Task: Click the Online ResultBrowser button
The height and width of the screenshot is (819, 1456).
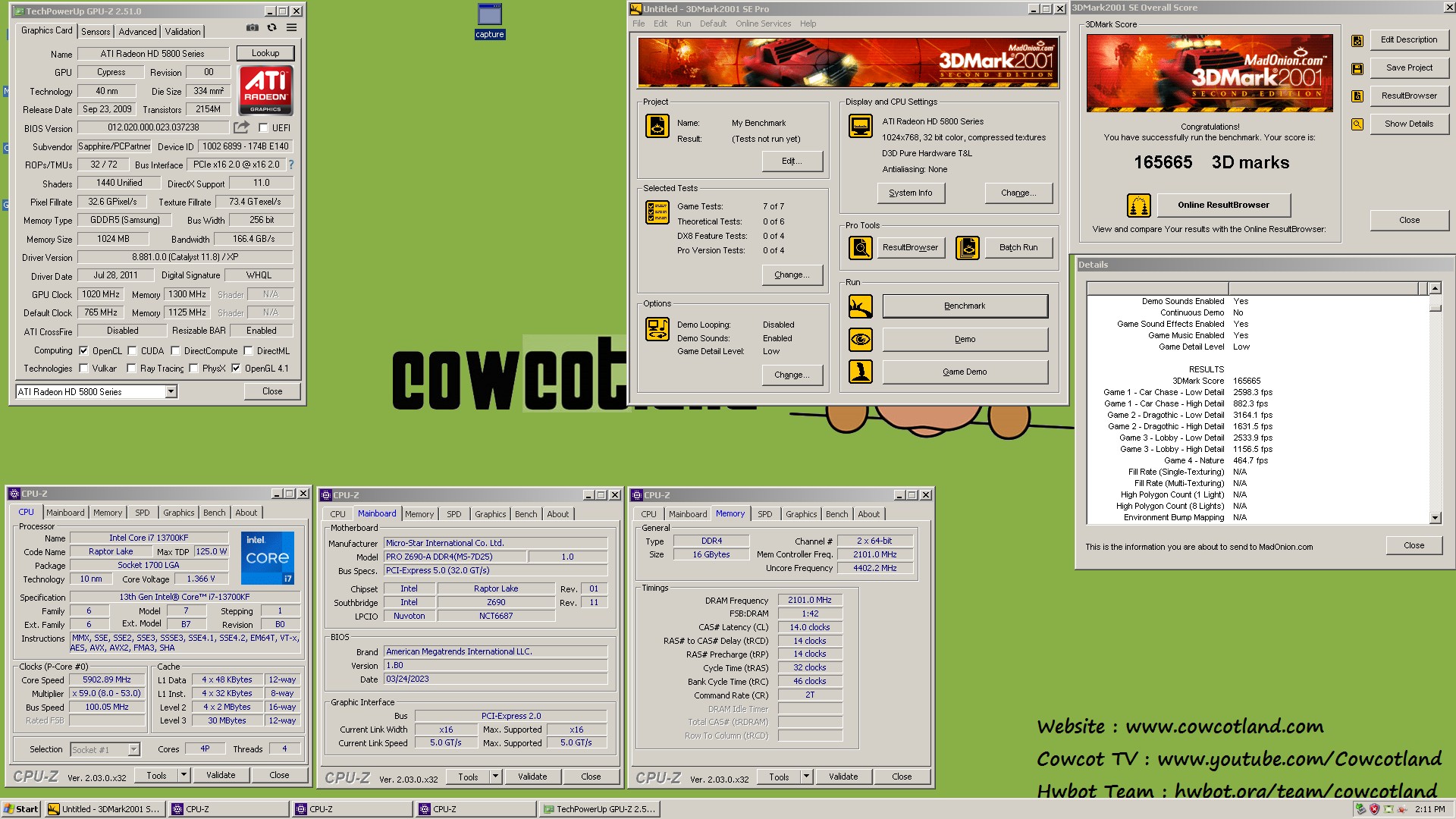Action: pyautogui.click(x=1222, y=205)
